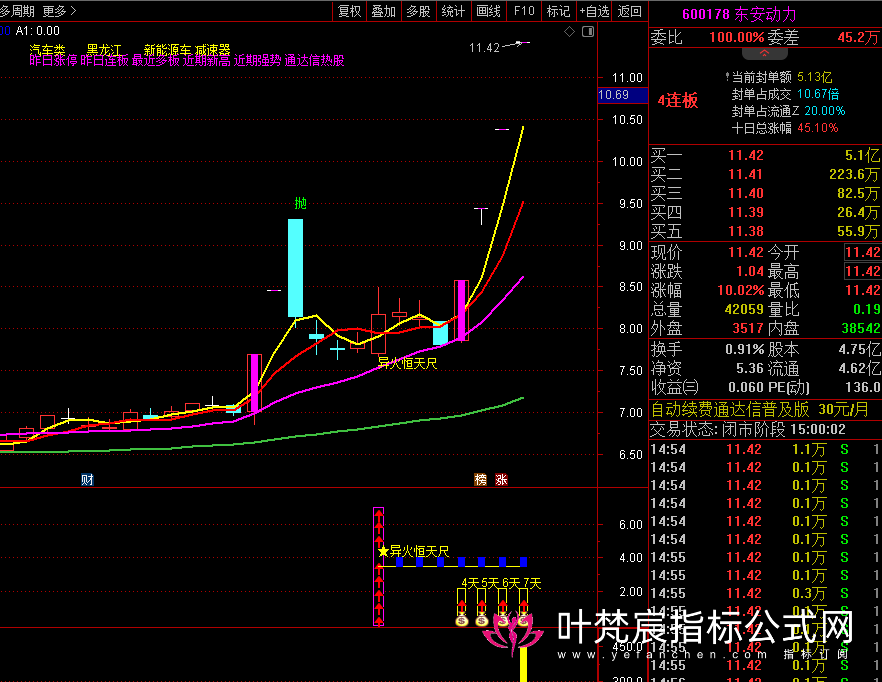Expand the 更多 more options menu

click(59, 11)
